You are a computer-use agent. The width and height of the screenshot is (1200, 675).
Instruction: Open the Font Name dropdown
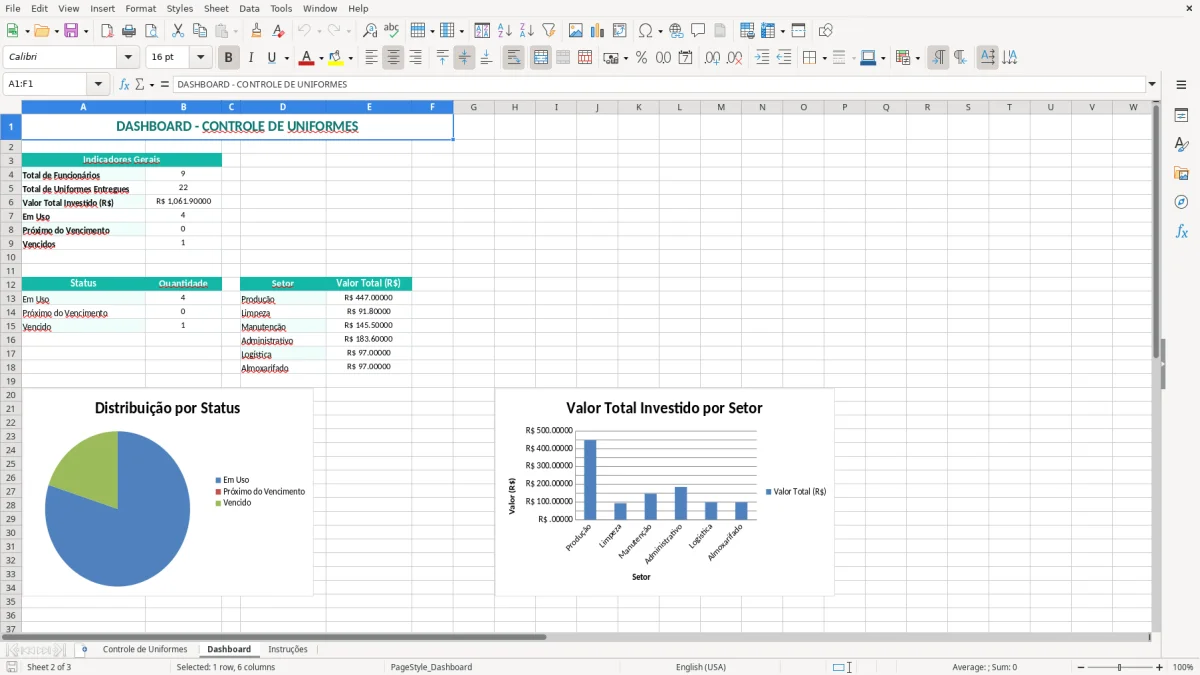click(x=127, y=58)
